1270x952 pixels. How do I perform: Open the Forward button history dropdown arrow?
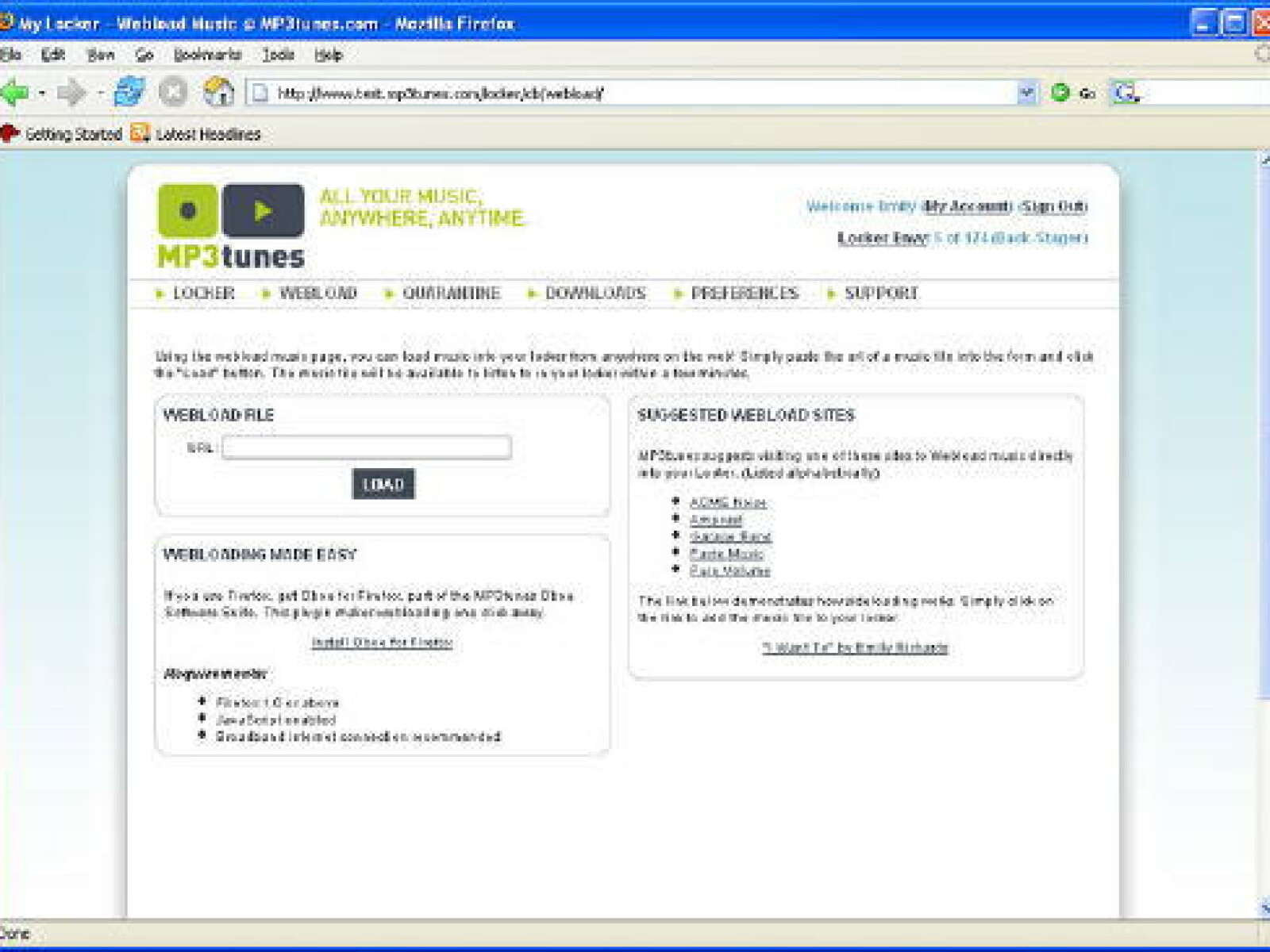point(100,94)
